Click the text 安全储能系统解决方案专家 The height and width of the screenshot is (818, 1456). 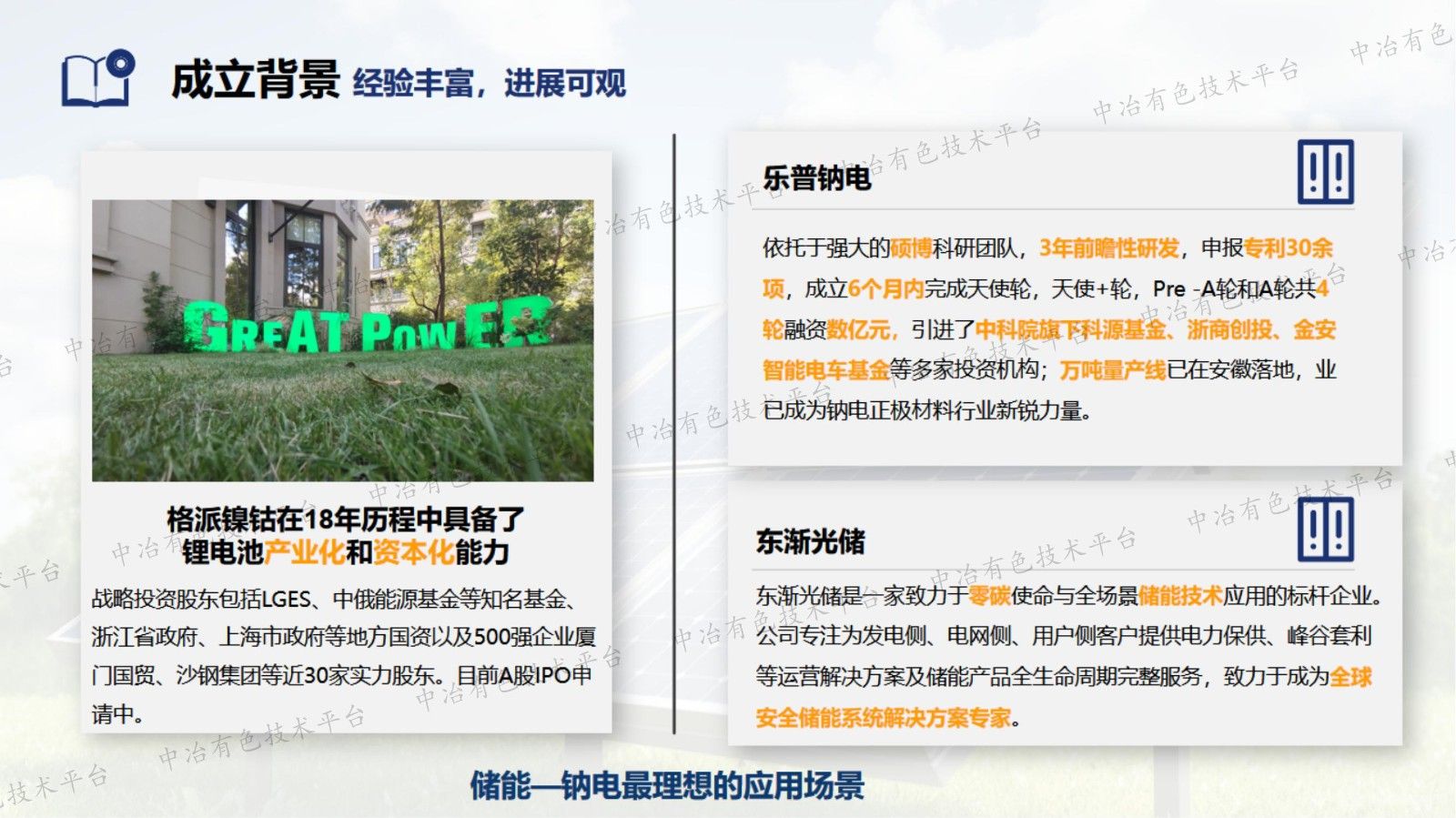884,718
